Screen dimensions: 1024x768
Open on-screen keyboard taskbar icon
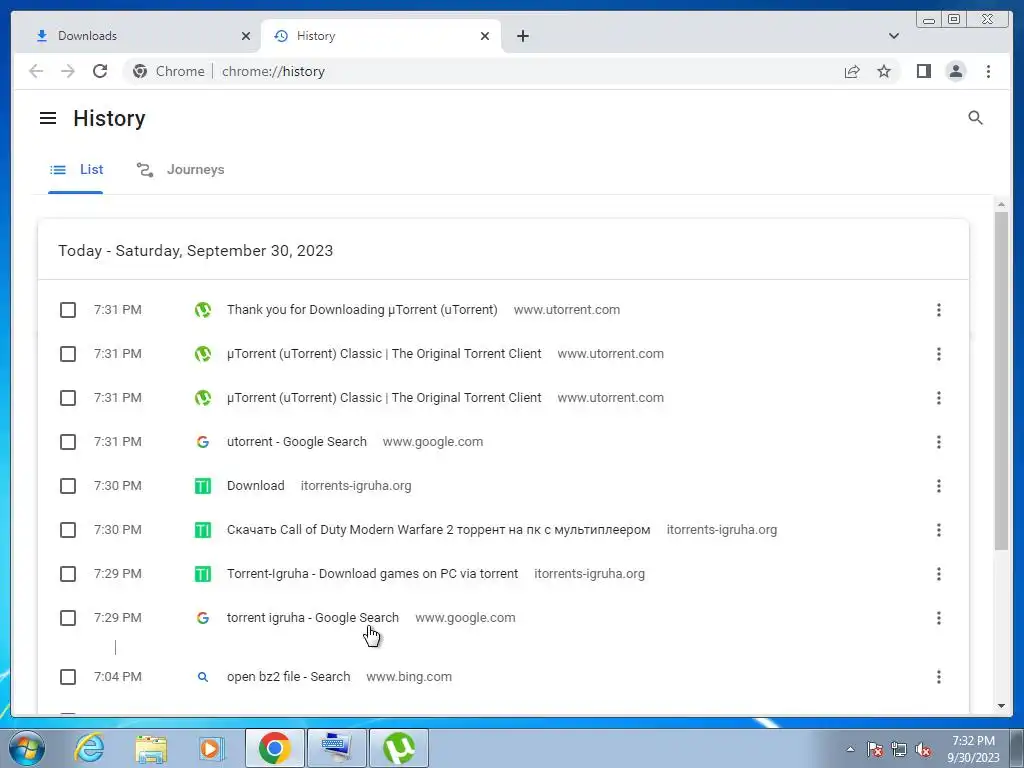(337, 748)
